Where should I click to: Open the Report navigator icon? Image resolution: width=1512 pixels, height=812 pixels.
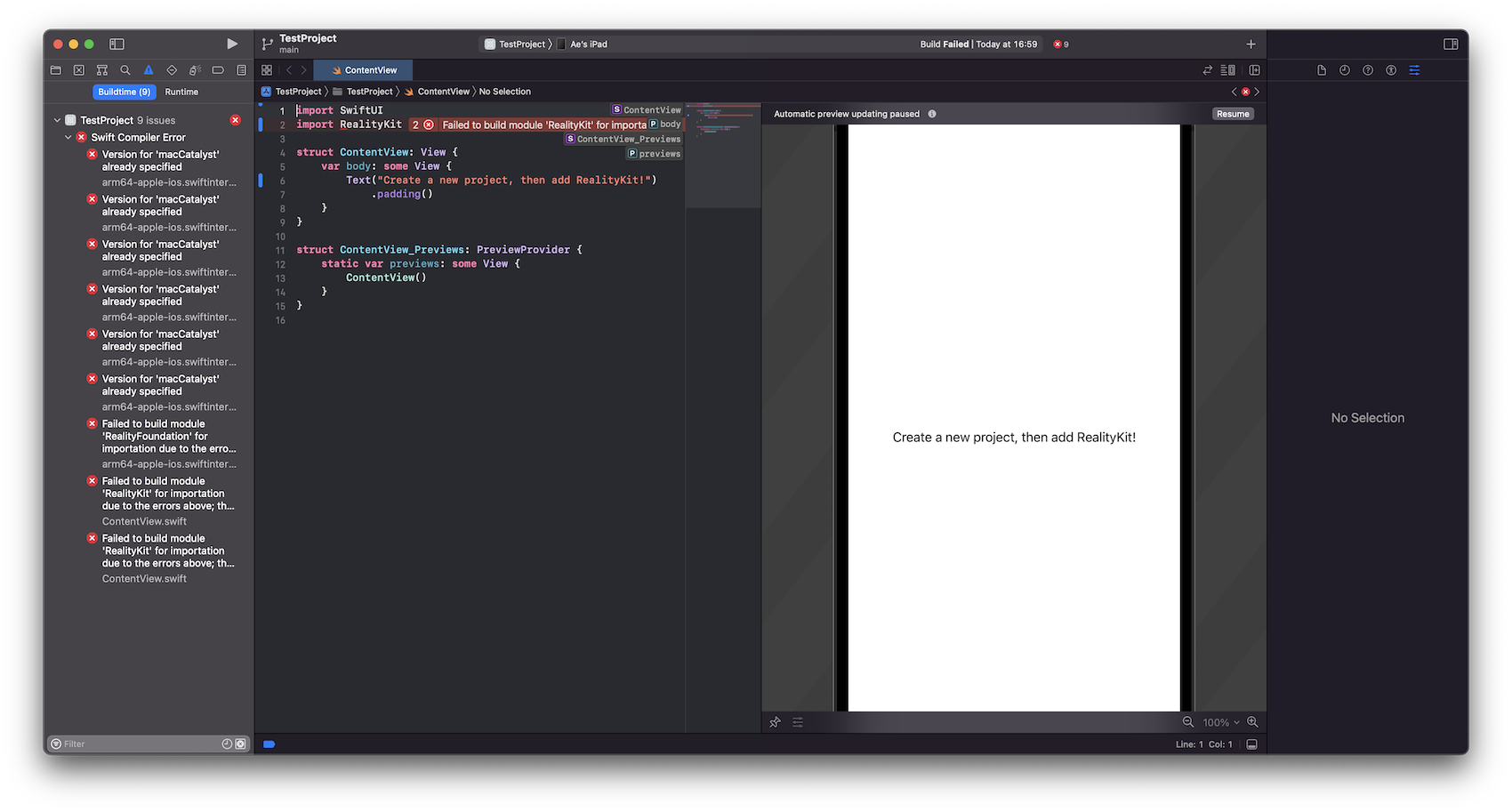click(x=241, y=70)
